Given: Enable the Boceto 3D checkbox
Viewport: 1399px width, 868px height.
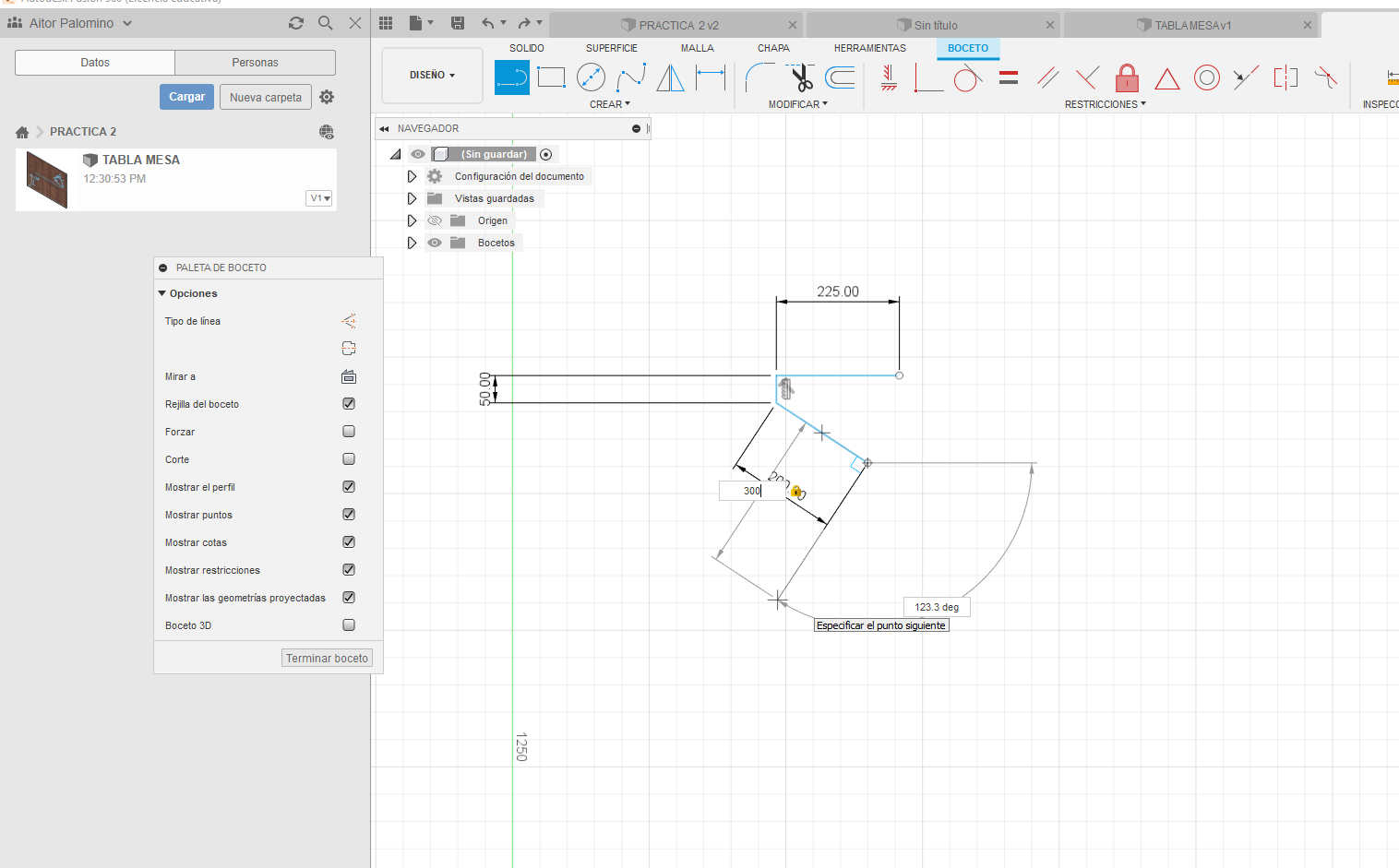Looking at the screenshot, I should 349,625.
